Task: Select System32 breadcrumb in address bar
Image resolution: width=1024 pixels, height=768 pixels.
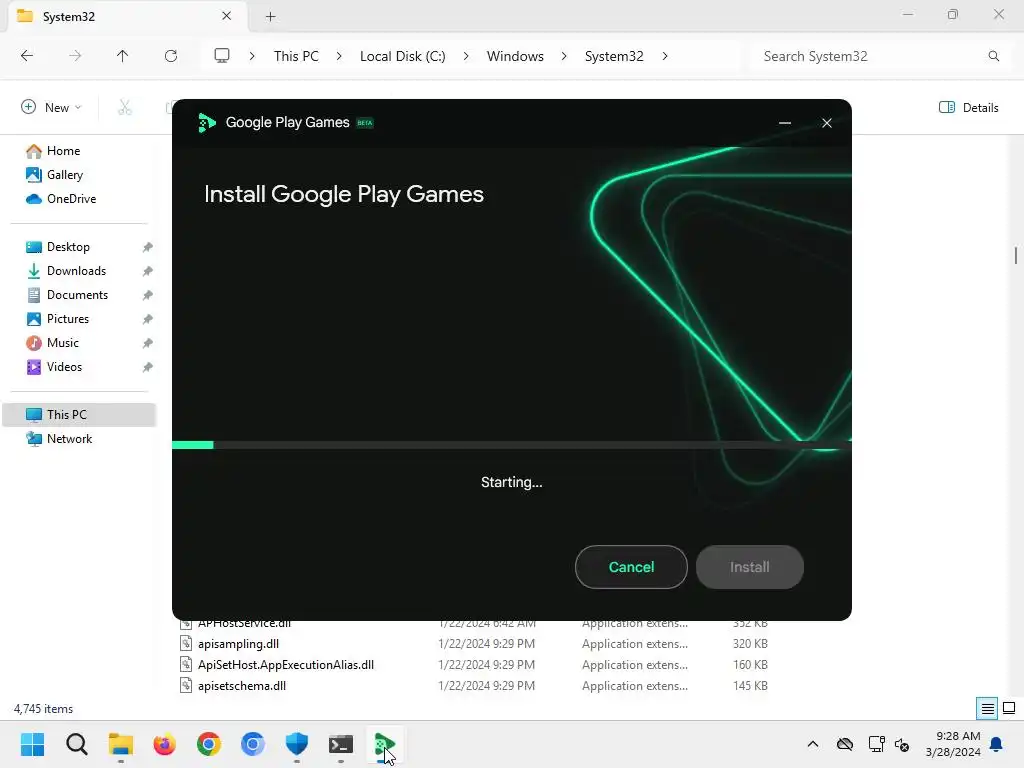Action: 614,56
